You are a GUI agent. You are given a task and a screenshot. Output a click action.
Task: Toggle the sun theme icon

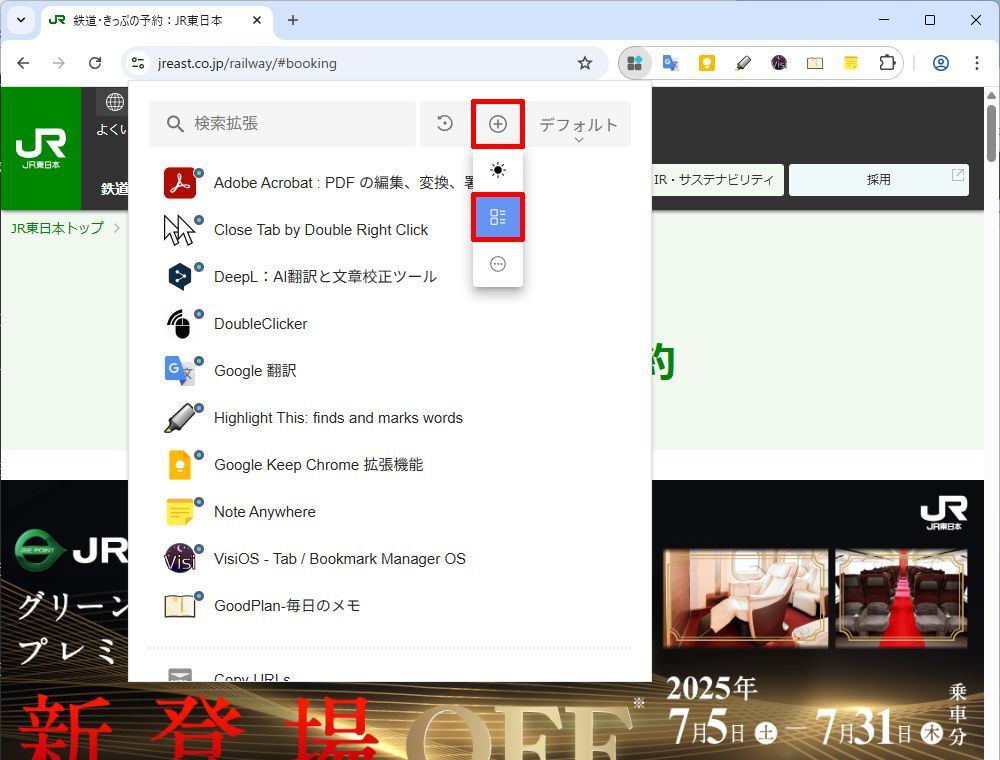tap(498, 170)
